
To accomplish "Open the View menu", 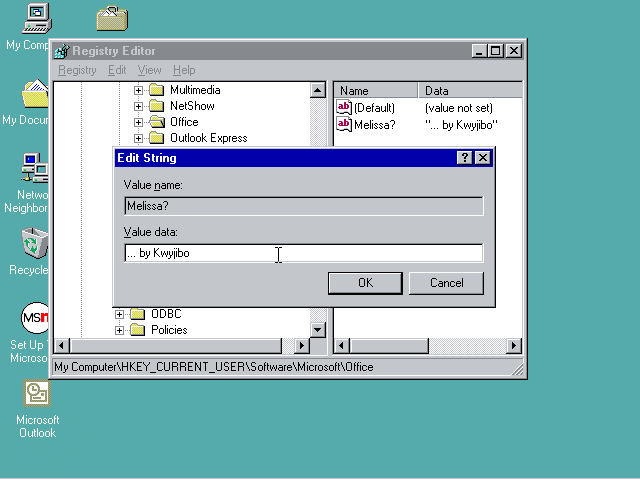I will 149,70.
